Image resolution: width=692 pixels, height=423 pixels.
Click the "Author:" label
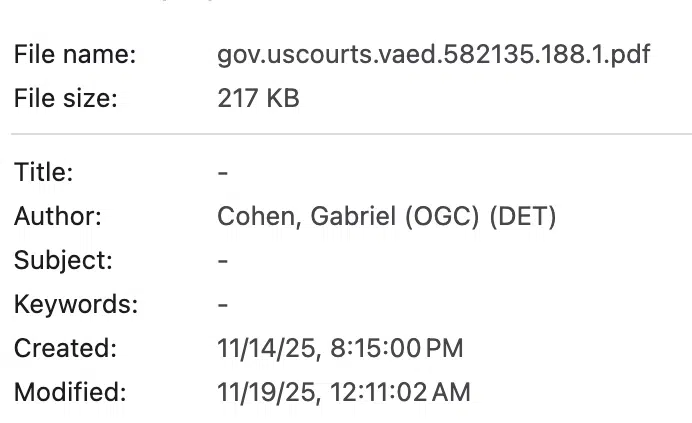tap(58, 216)
